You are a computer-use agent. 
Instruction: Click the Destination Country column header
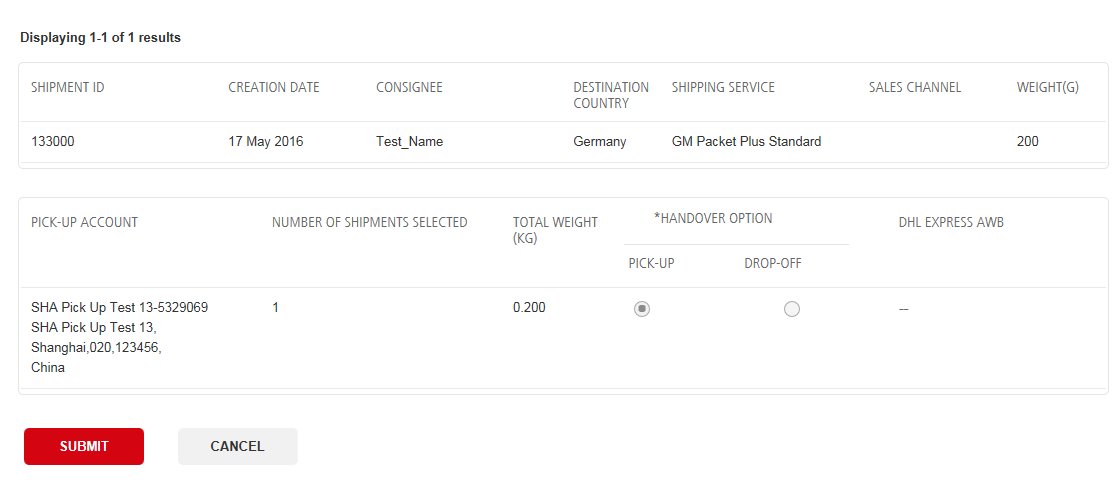coord(611,95)
